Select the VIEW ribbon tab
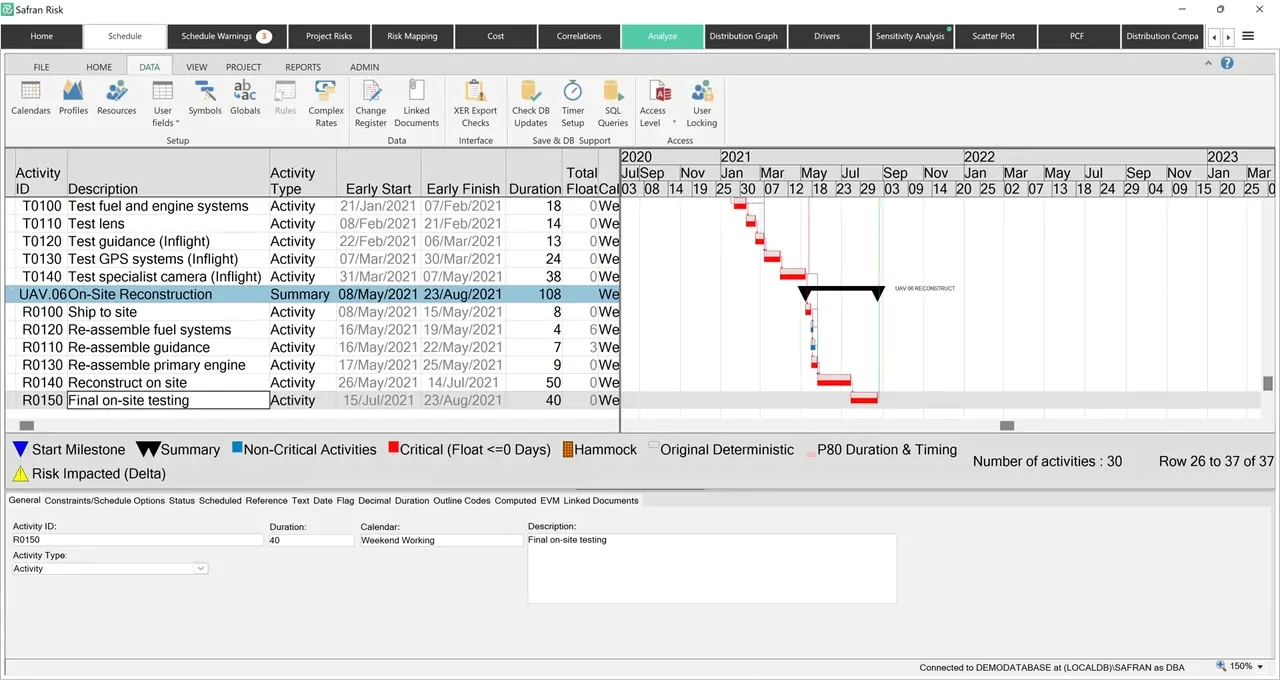This screenshot has width=1280, height=680. [197, 67]
